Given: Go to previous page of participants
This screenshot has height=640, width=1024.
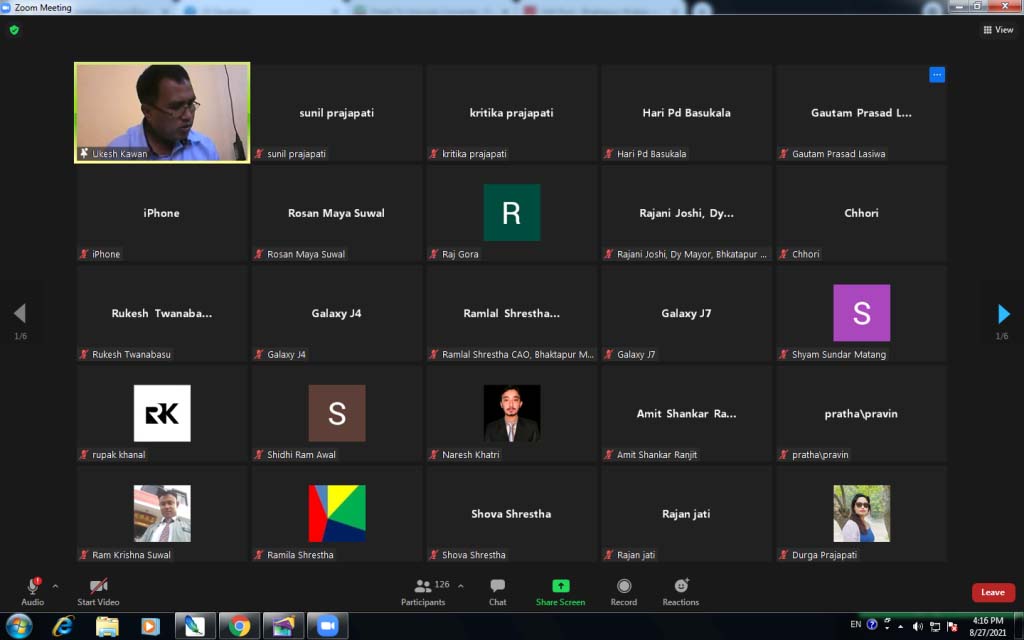Looking at the screenshot, I should pyautogui.click(x=19, y=314).
